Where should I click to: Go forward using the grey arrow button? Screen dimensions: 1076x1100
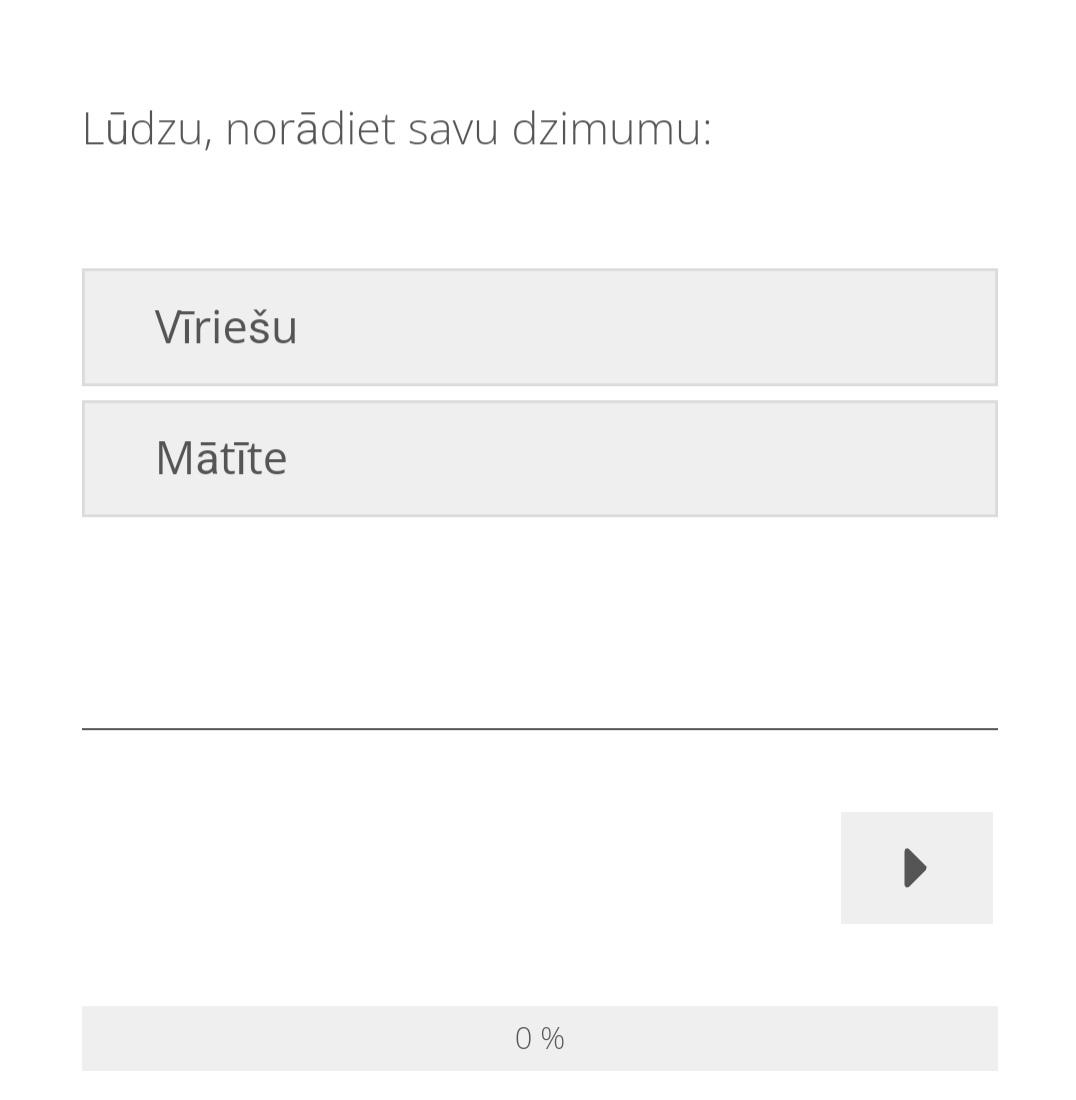(916, 868)
